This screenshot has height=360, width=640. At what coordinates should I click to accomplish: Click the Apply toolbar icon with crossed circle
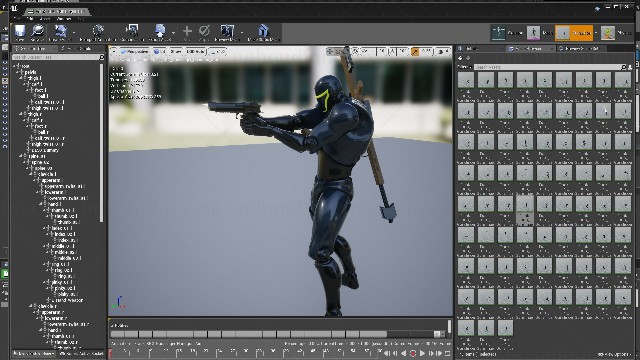(x=204, y=31)
